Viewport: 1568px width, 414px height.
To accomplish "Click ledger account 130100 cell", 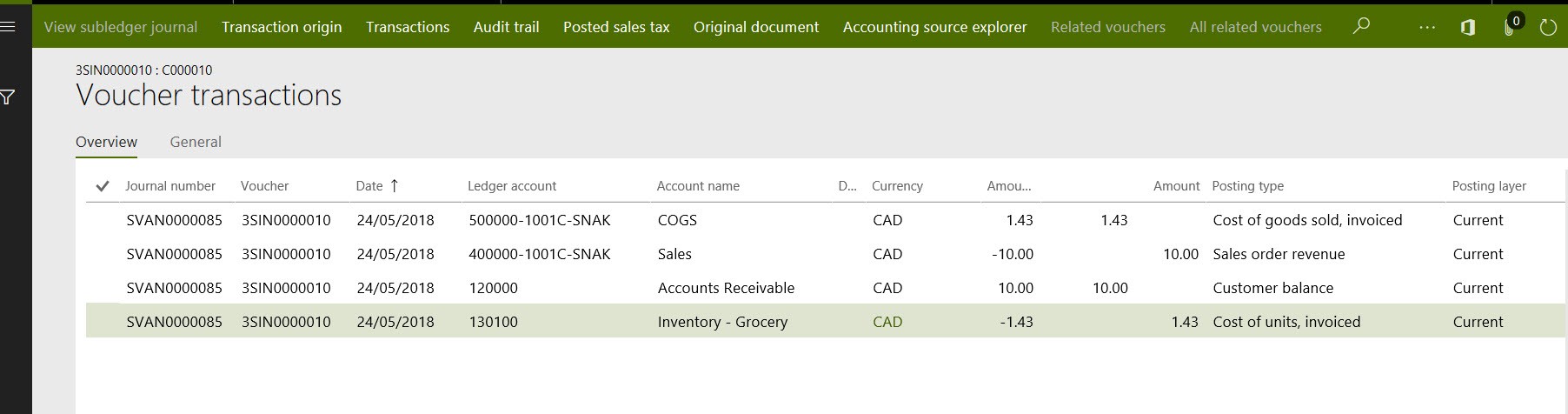I will (x=494, y=322).
